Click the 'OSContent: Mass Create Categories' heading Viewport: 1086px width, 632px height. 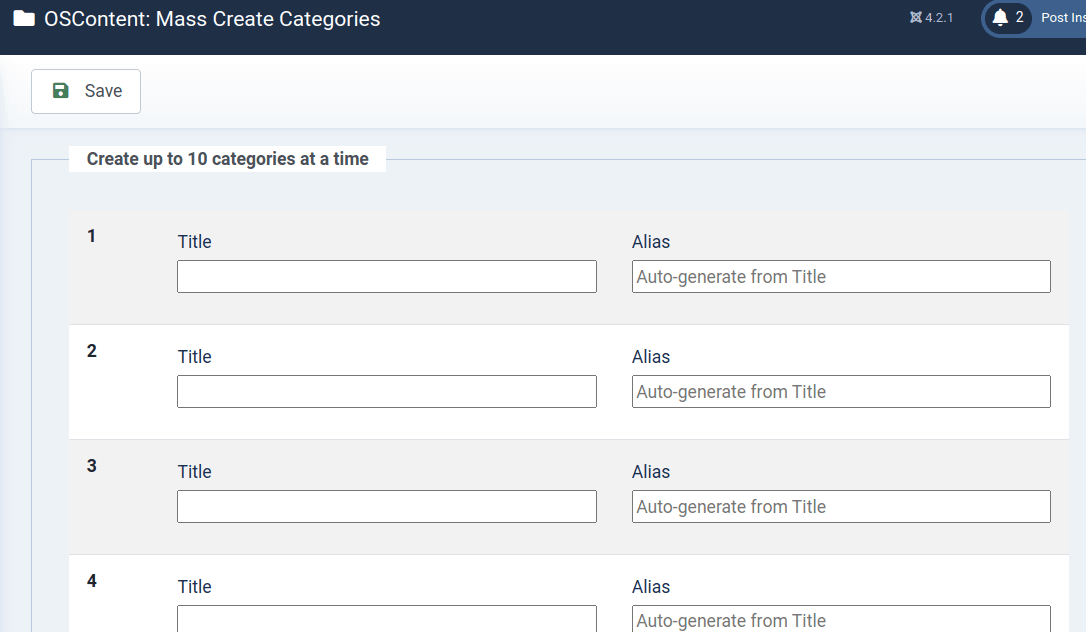pos(212,19)
